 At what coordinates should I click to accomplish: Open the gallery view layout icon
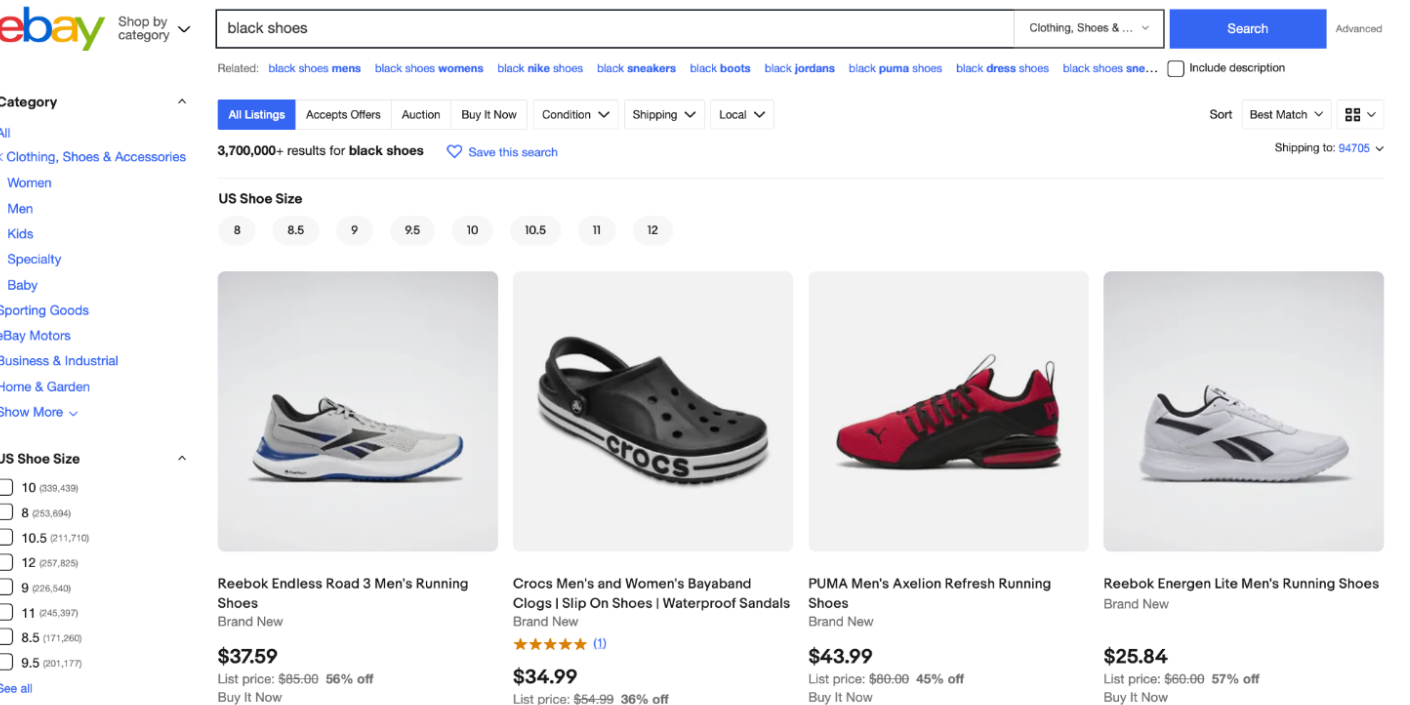[x=1362, y=115]
